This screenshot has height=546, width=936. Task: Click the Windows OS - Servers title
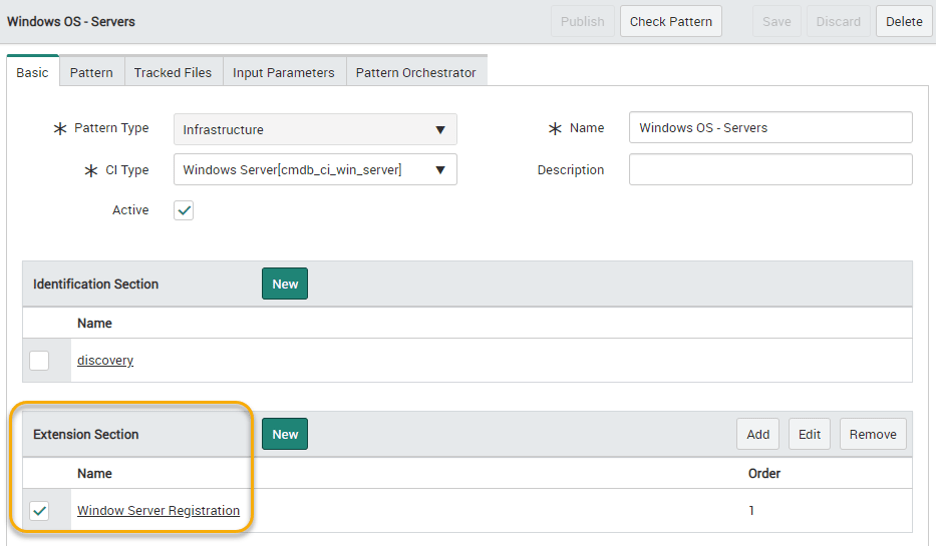pyautogui.click(x=71, y=21)
